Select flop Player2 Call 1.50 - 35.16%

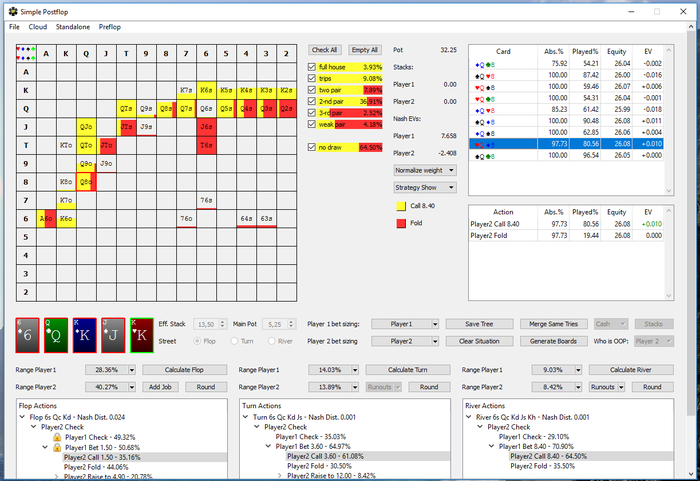click(102, 457)
